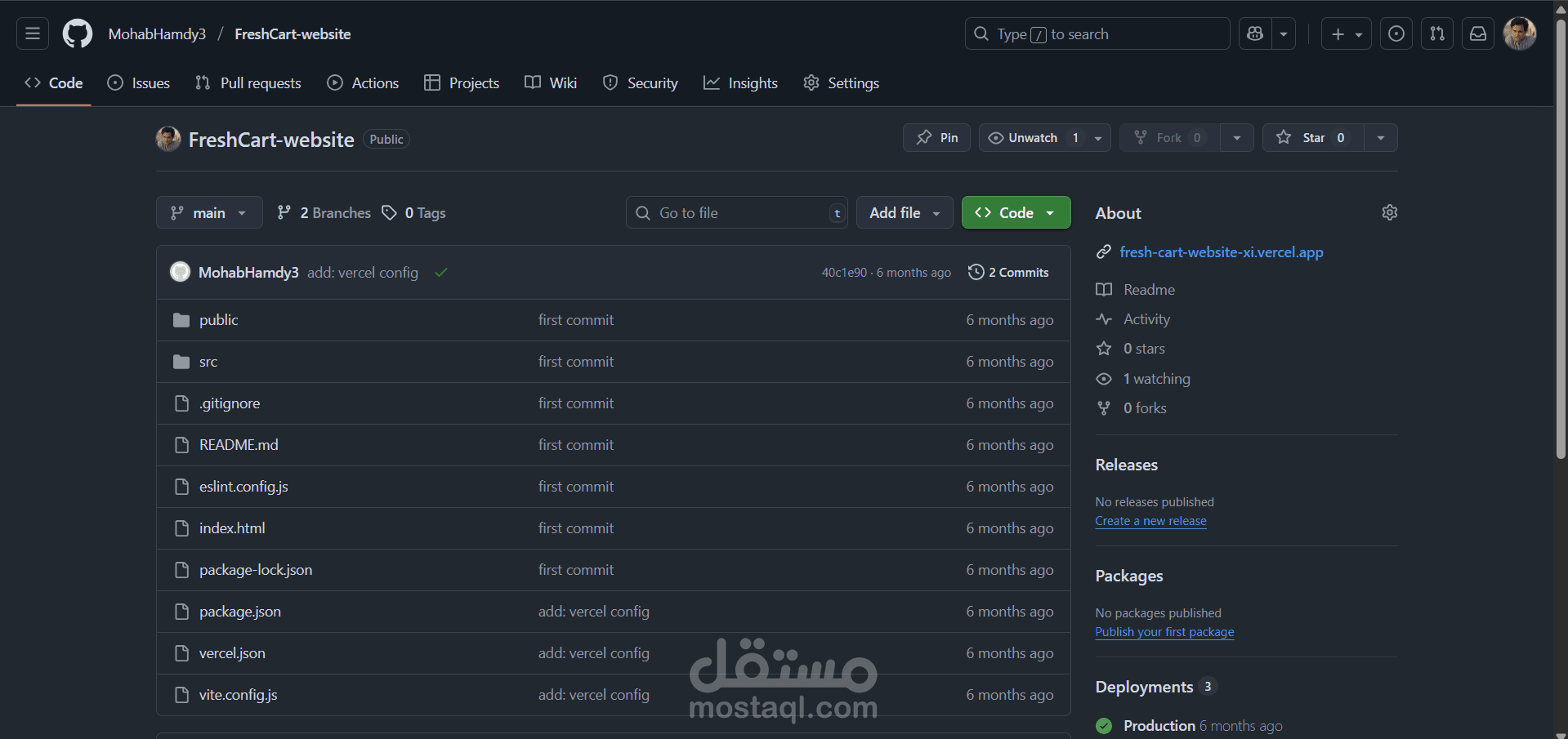This screenshot has height=739, width=1568.
Task: Open the eslint.config.js file
Action: coord(243,487)
